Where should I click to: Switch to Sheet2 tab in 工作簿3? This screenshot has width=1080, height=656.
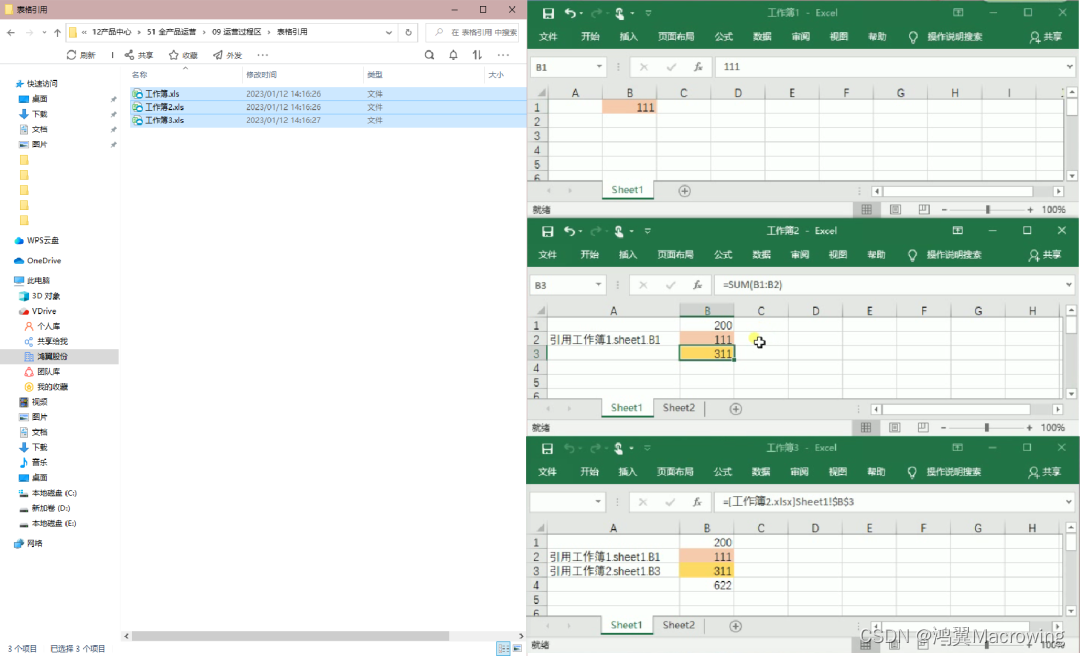click(x=679, y=625)
